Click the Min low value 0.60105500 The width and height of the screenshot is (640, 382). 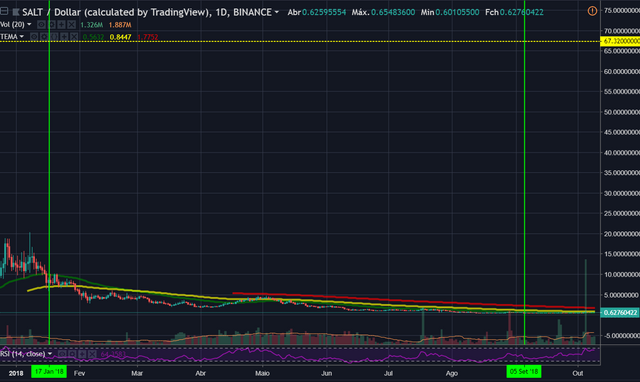click(457, 12)
